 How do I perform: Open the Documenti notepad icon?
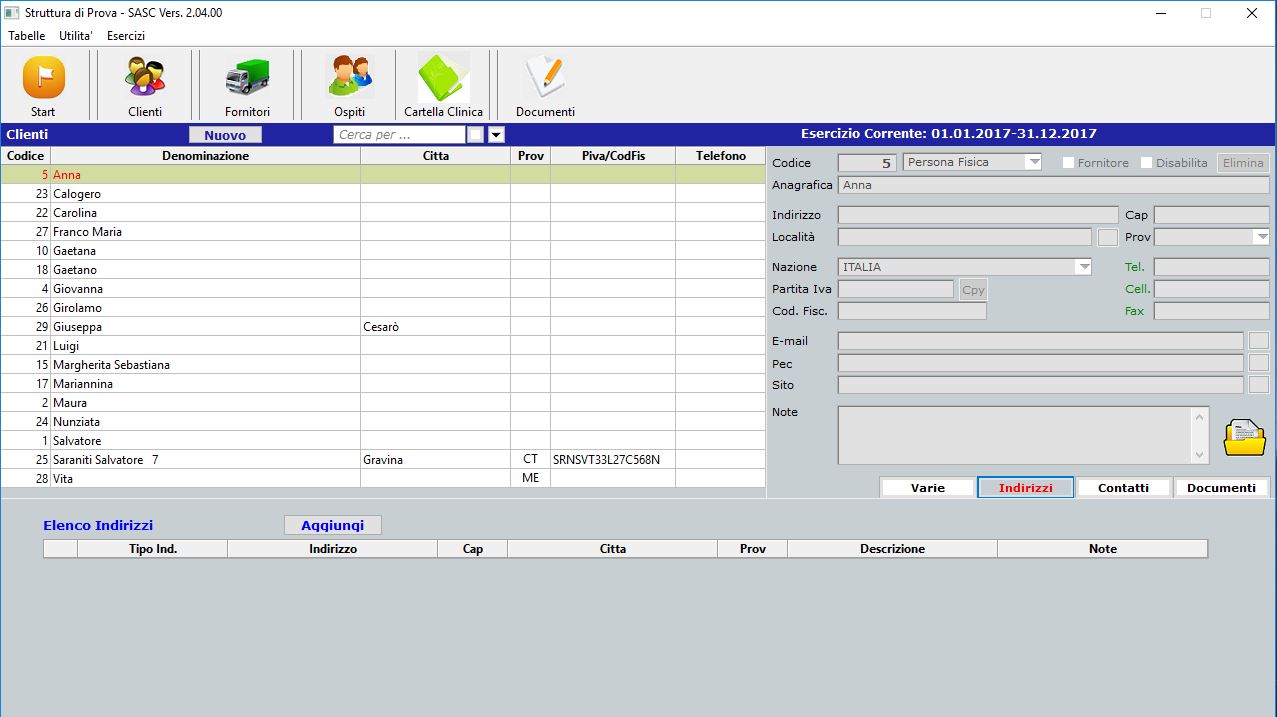[545, 78]
